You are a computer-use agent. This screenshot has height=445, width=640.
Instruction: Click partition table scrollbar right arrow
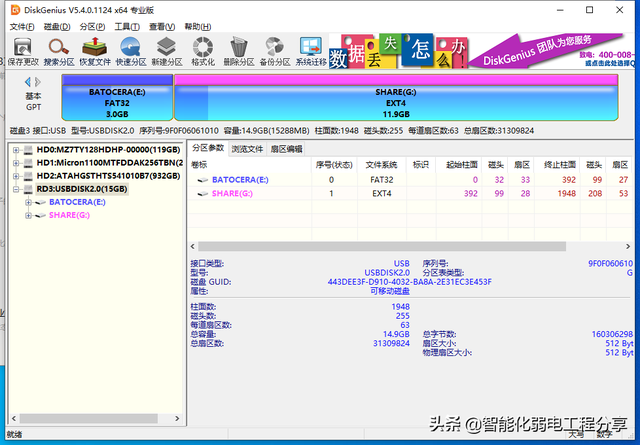[x=628, y=246]
